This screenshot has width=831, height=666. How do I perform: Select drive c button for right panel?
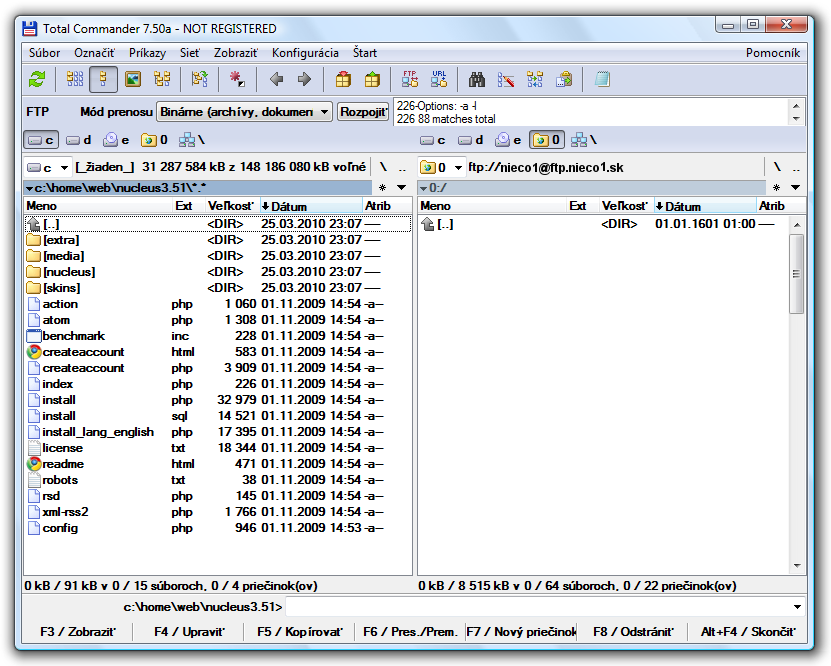click(x=432, y=140)
